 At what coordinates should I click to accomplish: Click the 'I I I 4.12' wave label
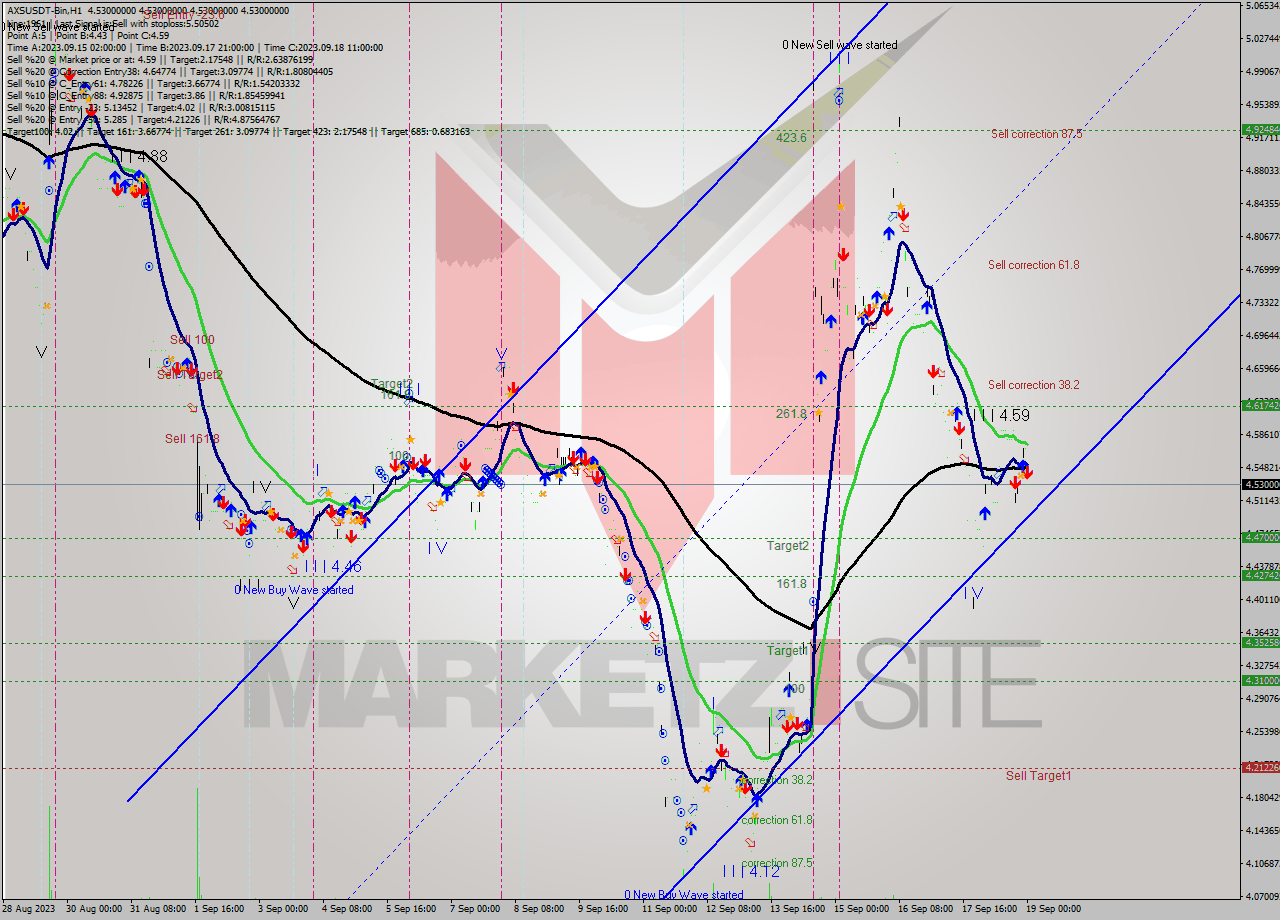(750, 872)
